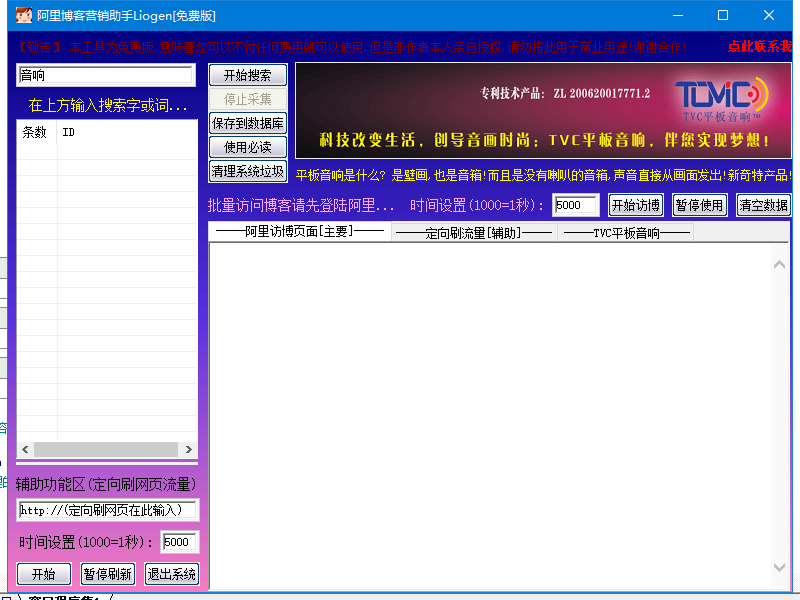Switch to the 阿里访博页面[主要] tab

pos(299,232)
